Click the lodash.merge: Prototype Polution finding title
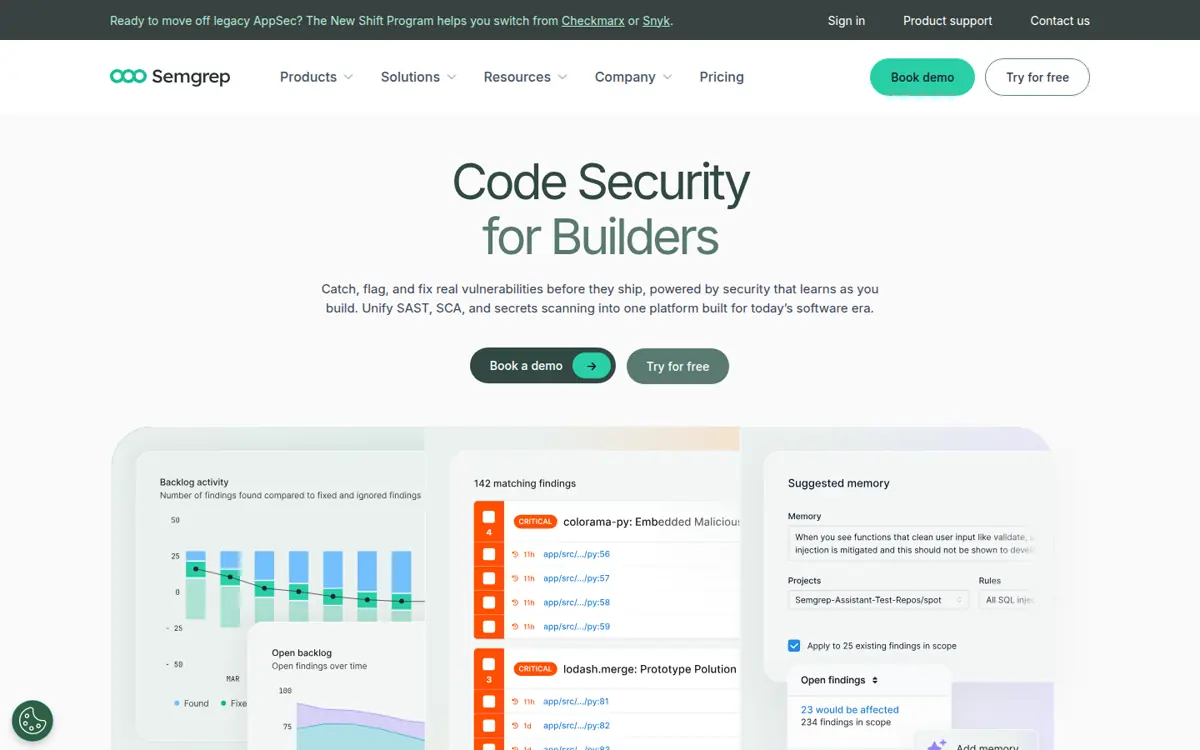Viewport: 1200px width, 750px height. pyautogui.click(x=649, y=669)
